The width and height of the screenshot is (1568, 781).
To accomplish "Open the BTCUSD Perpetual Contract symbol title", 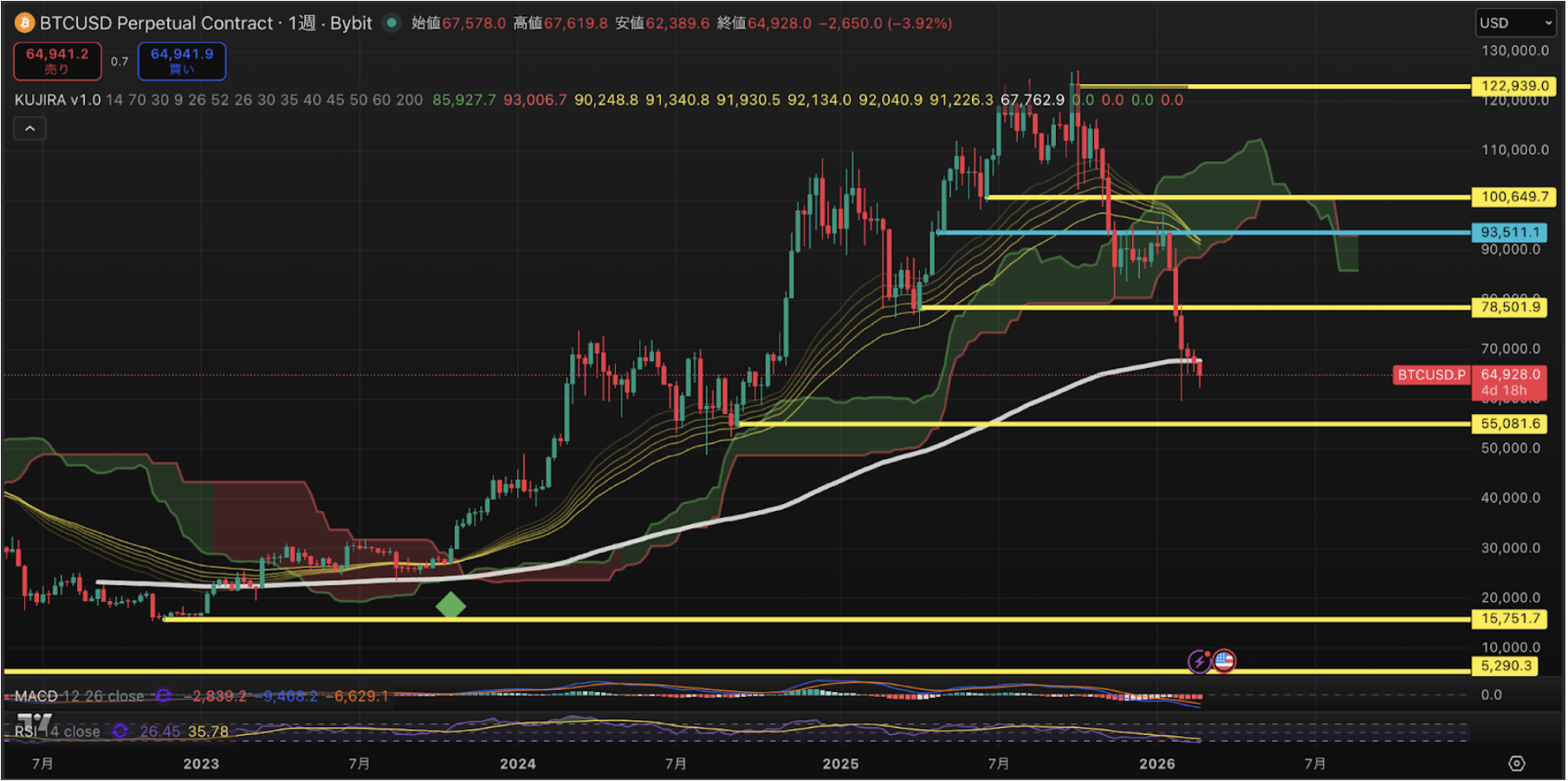I will coord(156,23).
